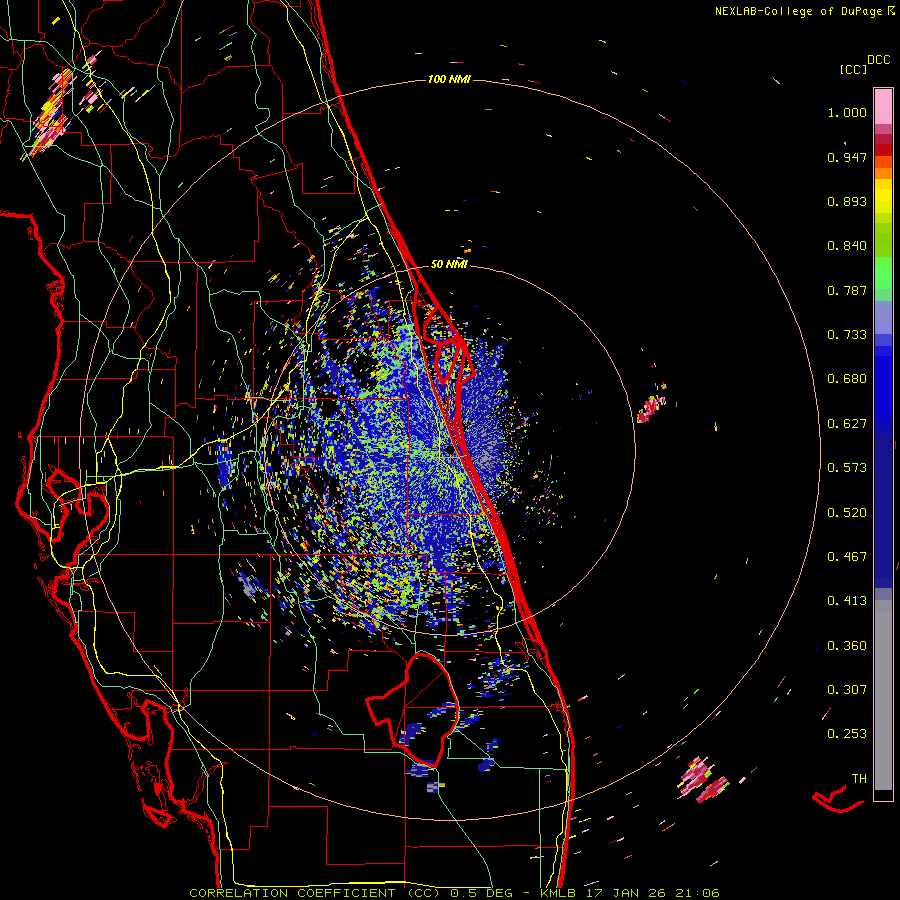
Task: Select the 0.413 legend value
Action: coord(847,601)
